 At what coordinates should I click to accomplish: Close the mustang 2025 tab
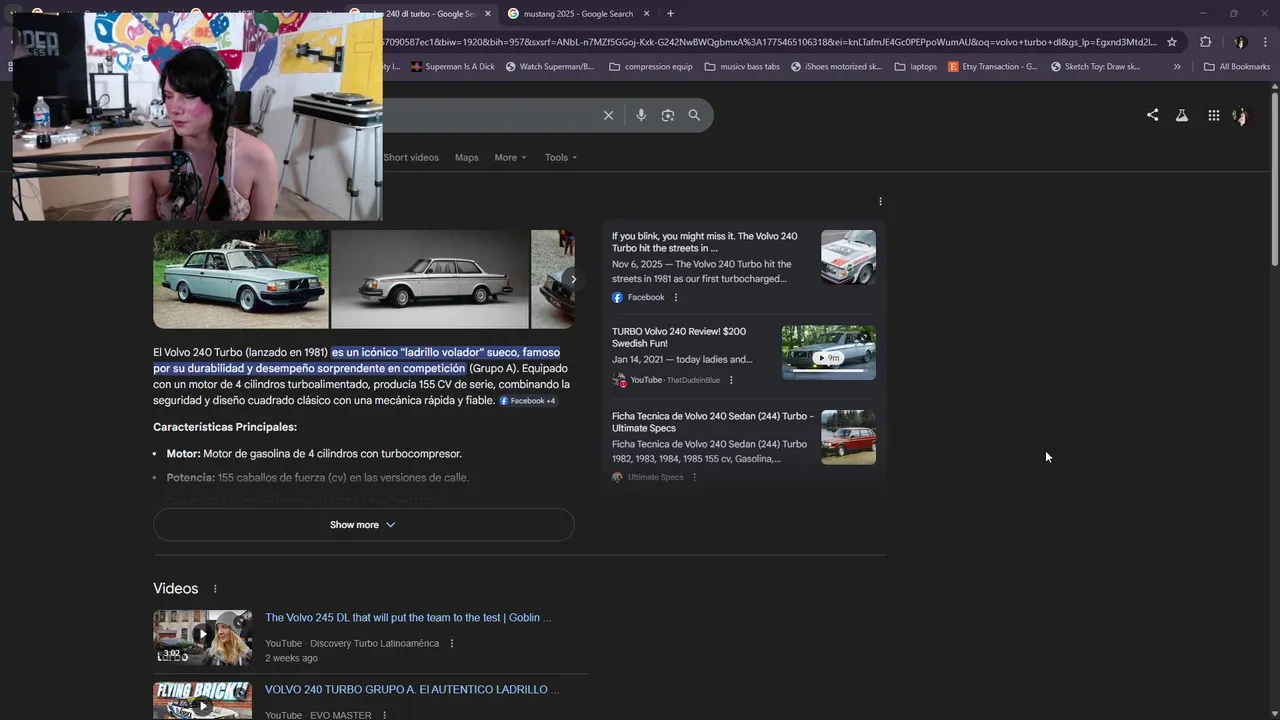click(x=646, y=14)
